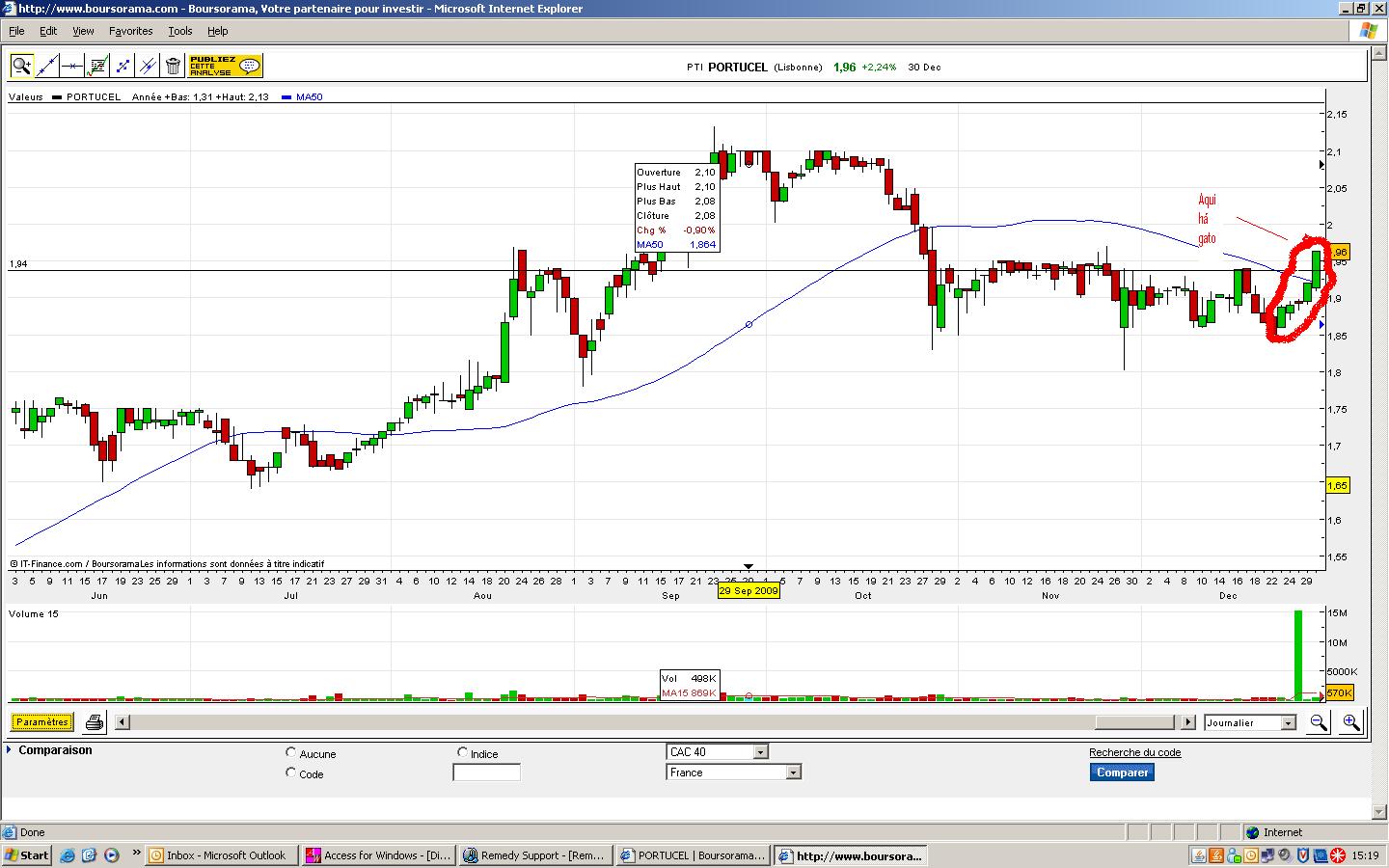This screenshot has height=868, width=1389.
Task: Expand the Comparaison section arrow
Action: 10,749
